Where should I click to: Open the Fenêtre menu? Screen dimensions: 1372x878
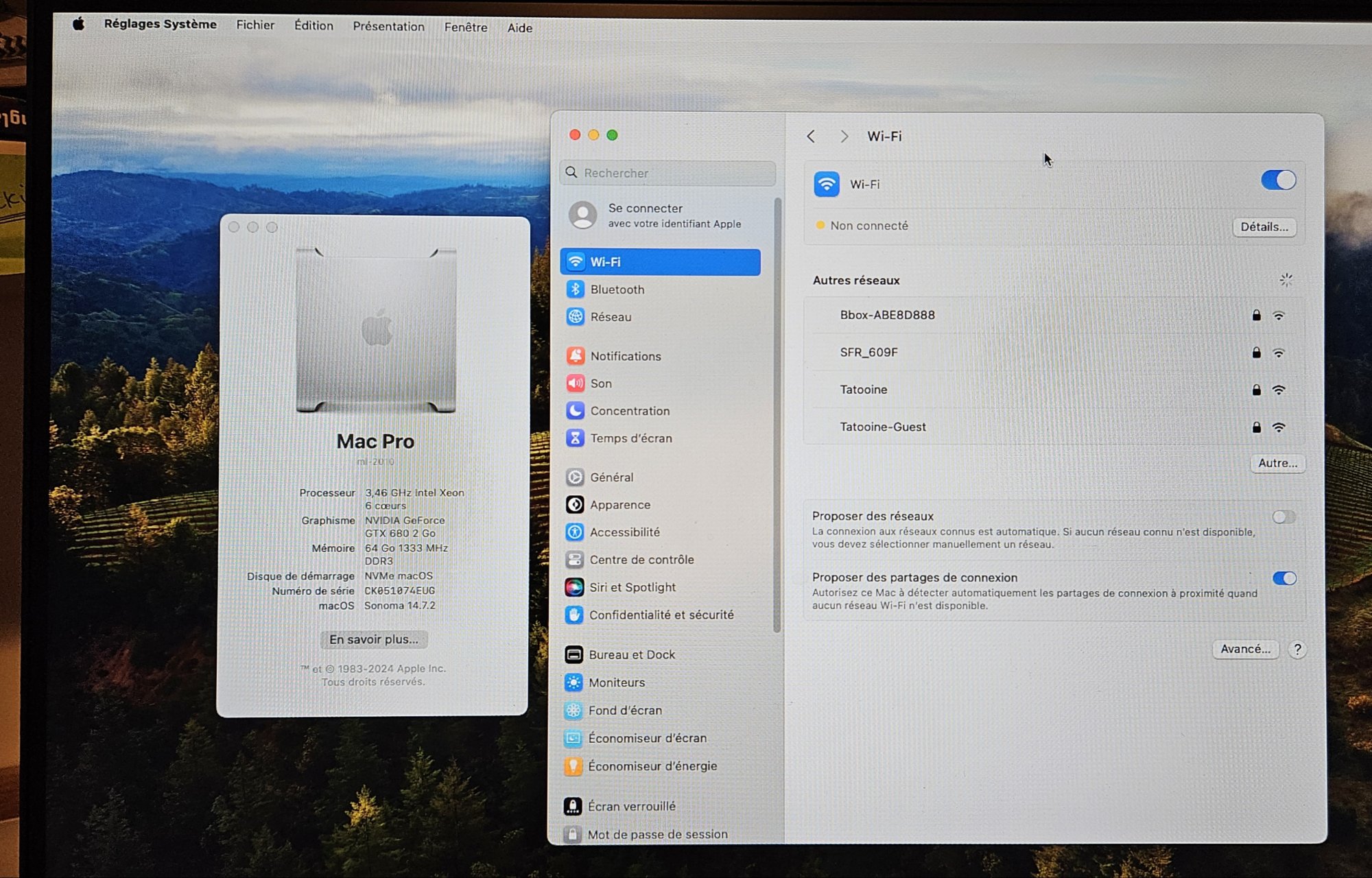coord(465,27)
